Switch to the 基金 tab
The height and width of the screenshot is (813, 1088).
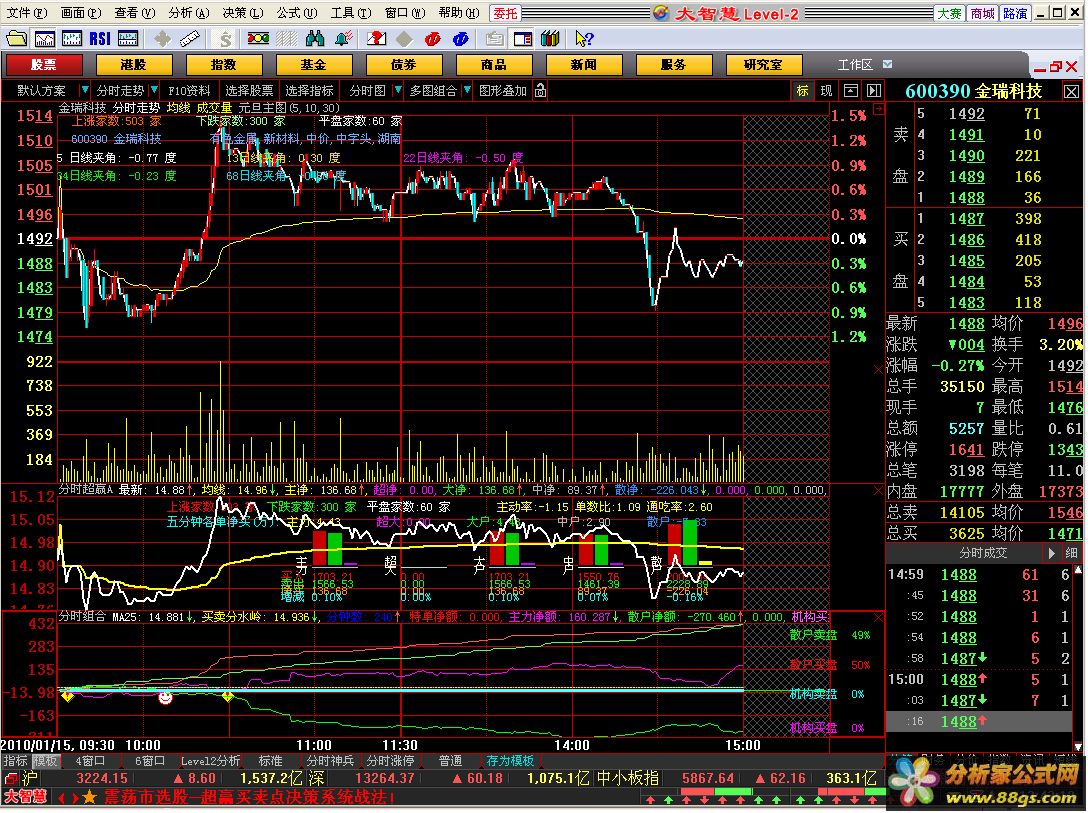(314, 65)
